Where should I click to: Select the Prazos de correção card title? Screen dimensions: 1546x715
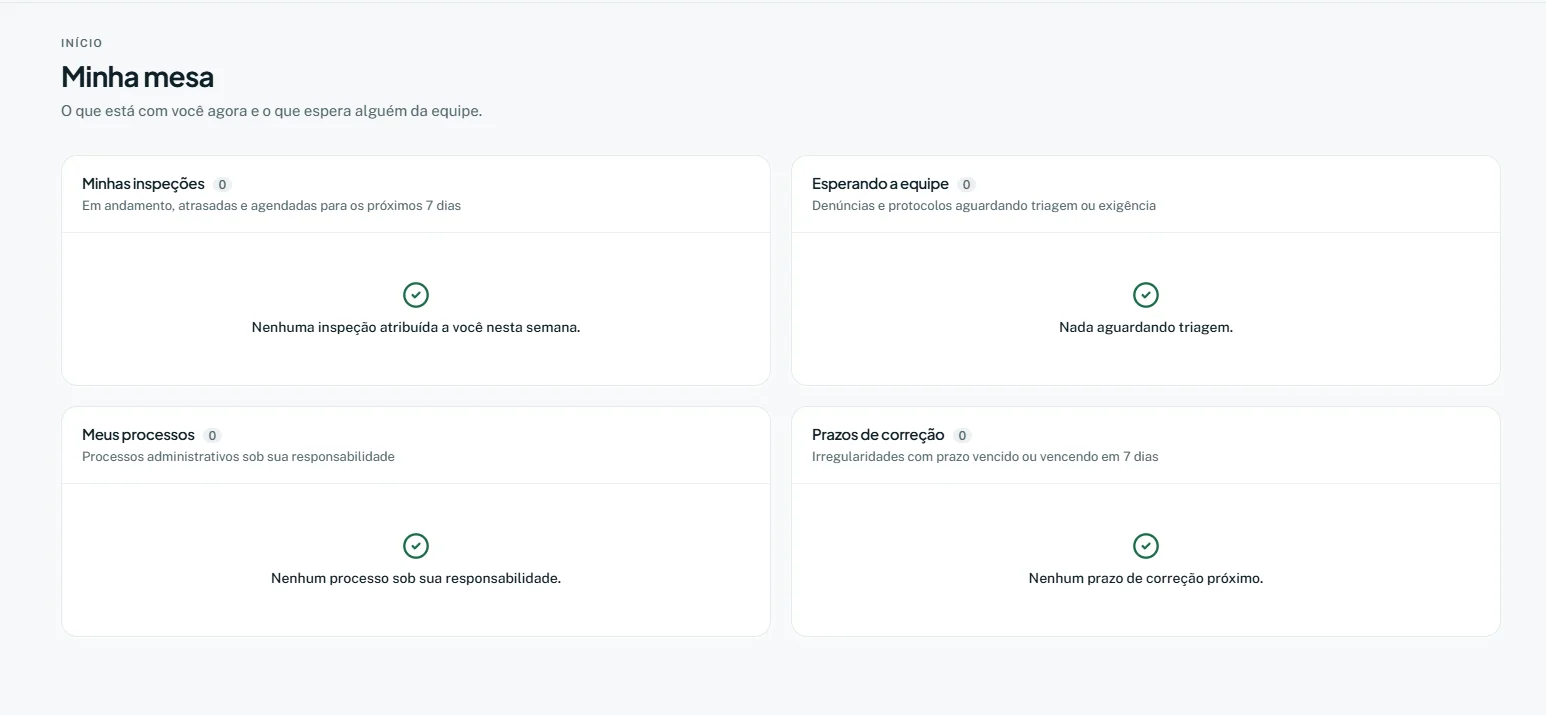tap(878, 435)
